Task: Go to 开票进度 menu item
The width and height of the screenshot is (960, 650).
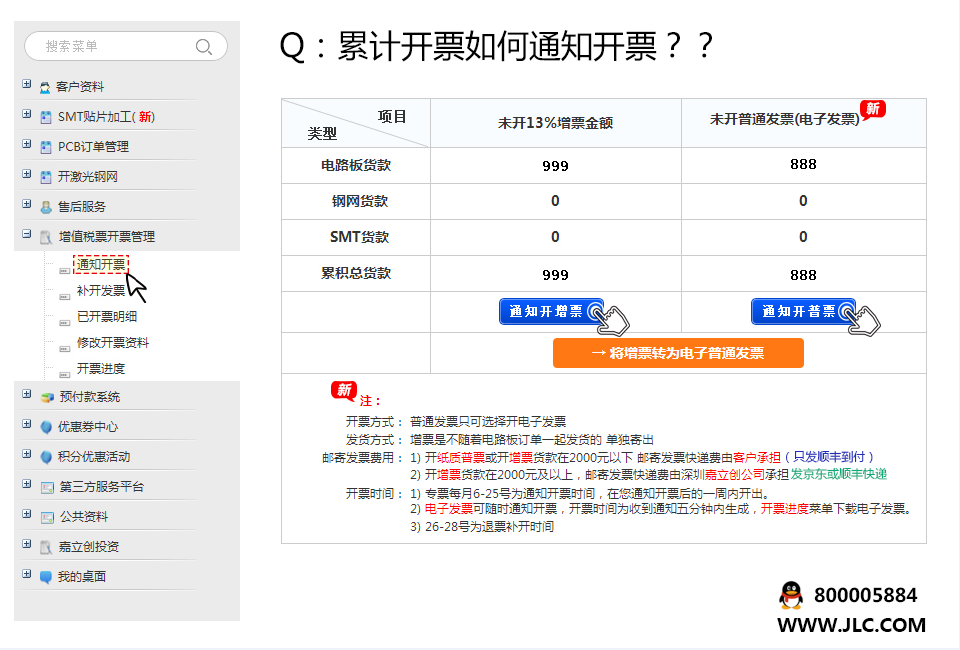Action: coord(101,369)
